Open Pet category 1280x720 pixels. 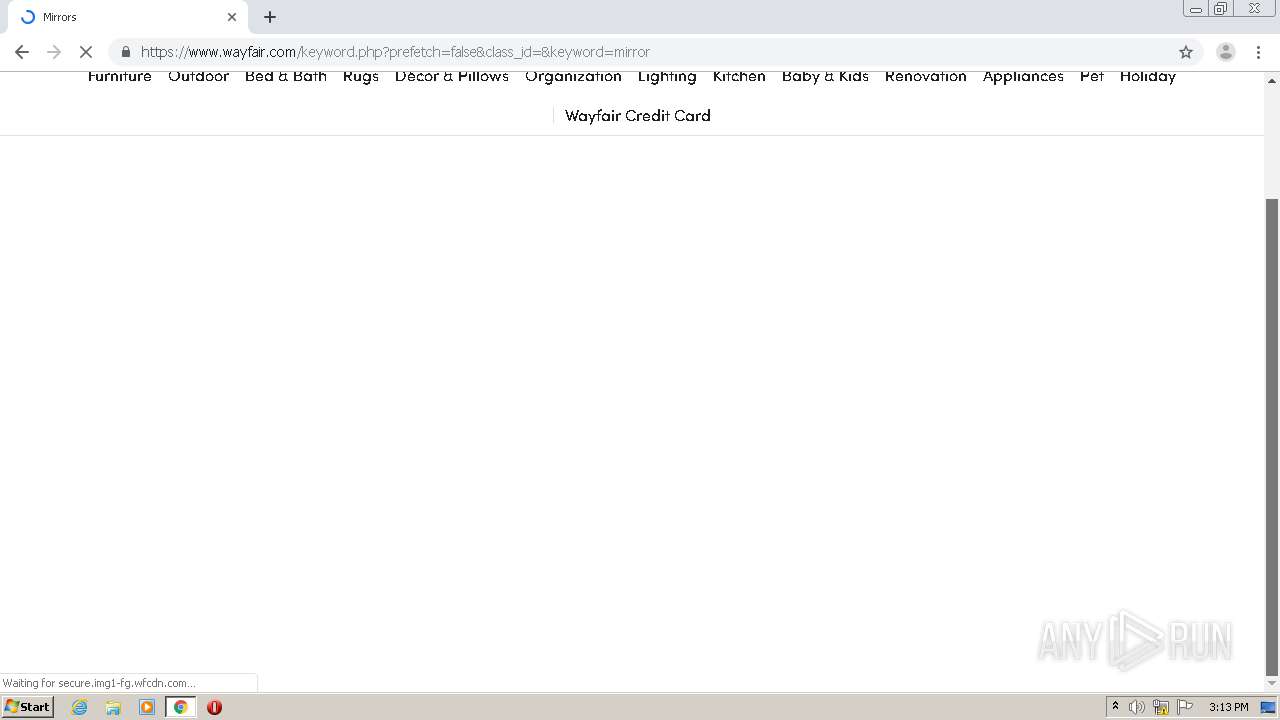(x=1092, y=77)
